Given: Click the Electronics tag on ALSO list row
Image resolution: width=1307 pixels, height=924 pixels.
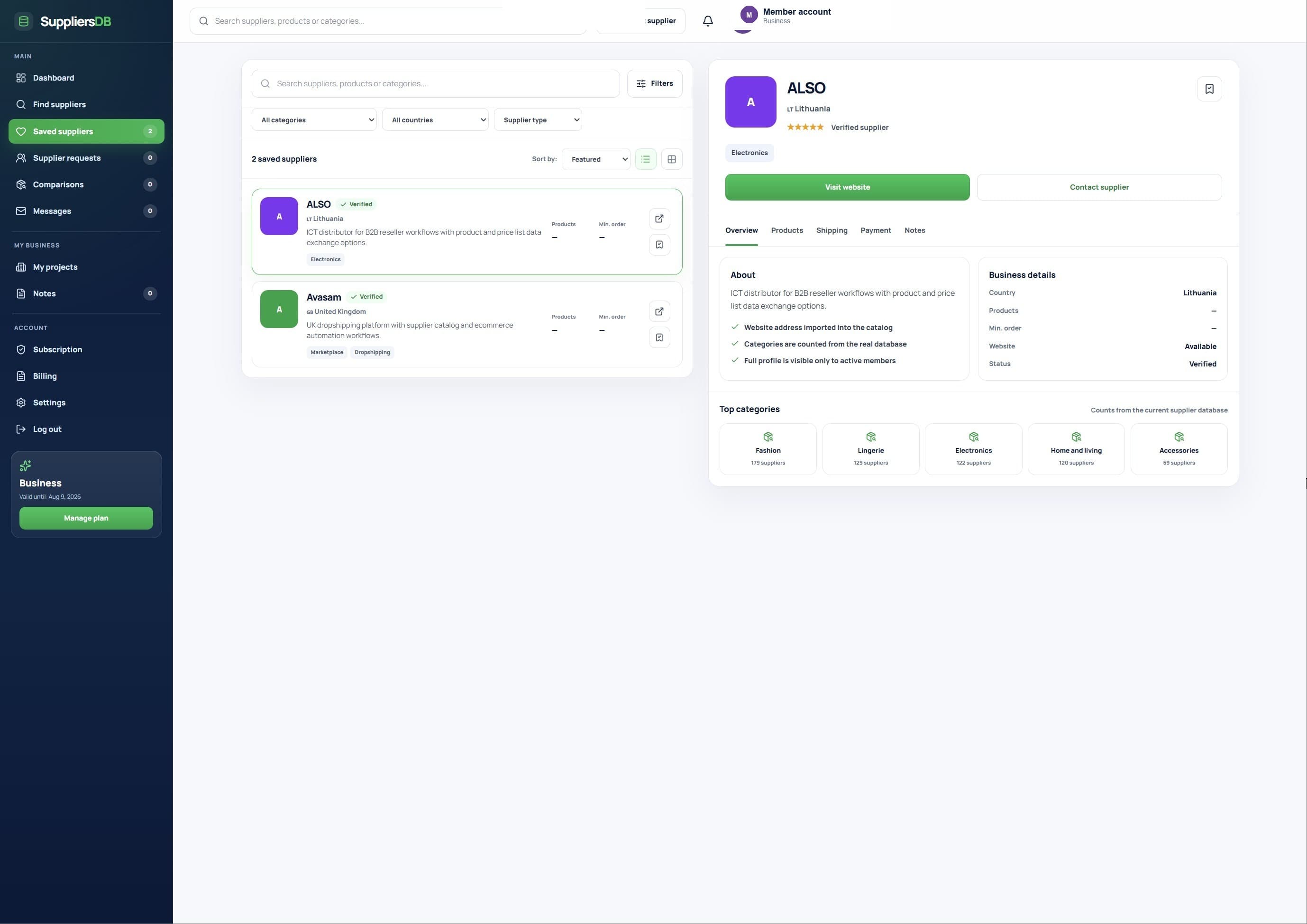Looking at the screenshot, I should [326, 260].
